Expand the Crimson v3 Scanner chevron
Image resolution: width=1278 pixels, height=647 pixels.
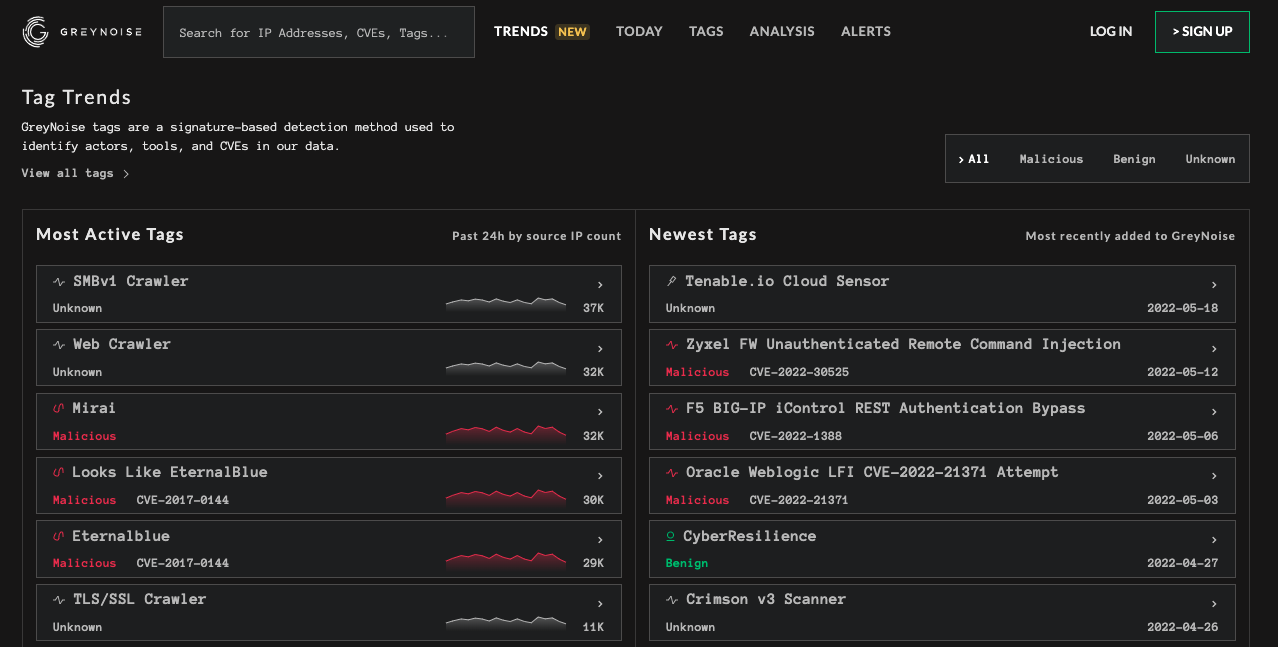point(1214,604)
